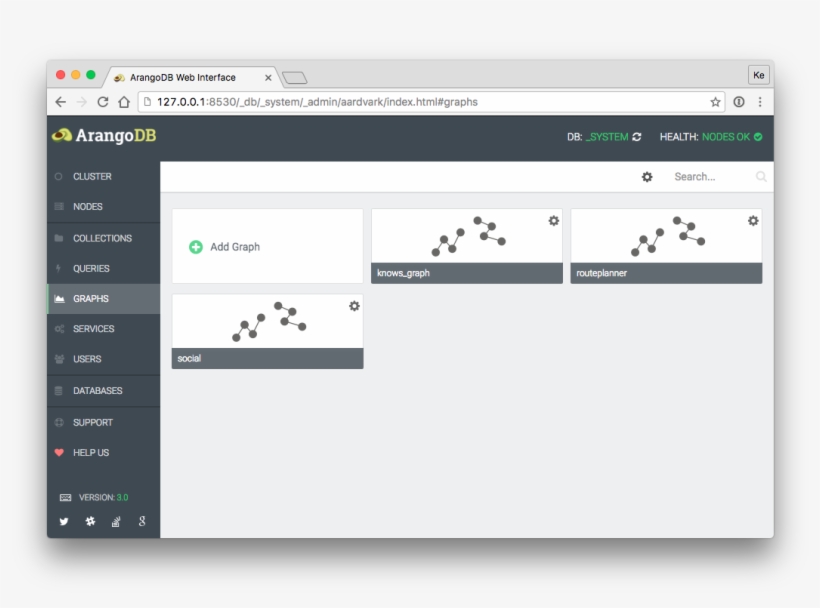
Task: Open the browser three-dot menu
Action: click(x=760, y=102)
